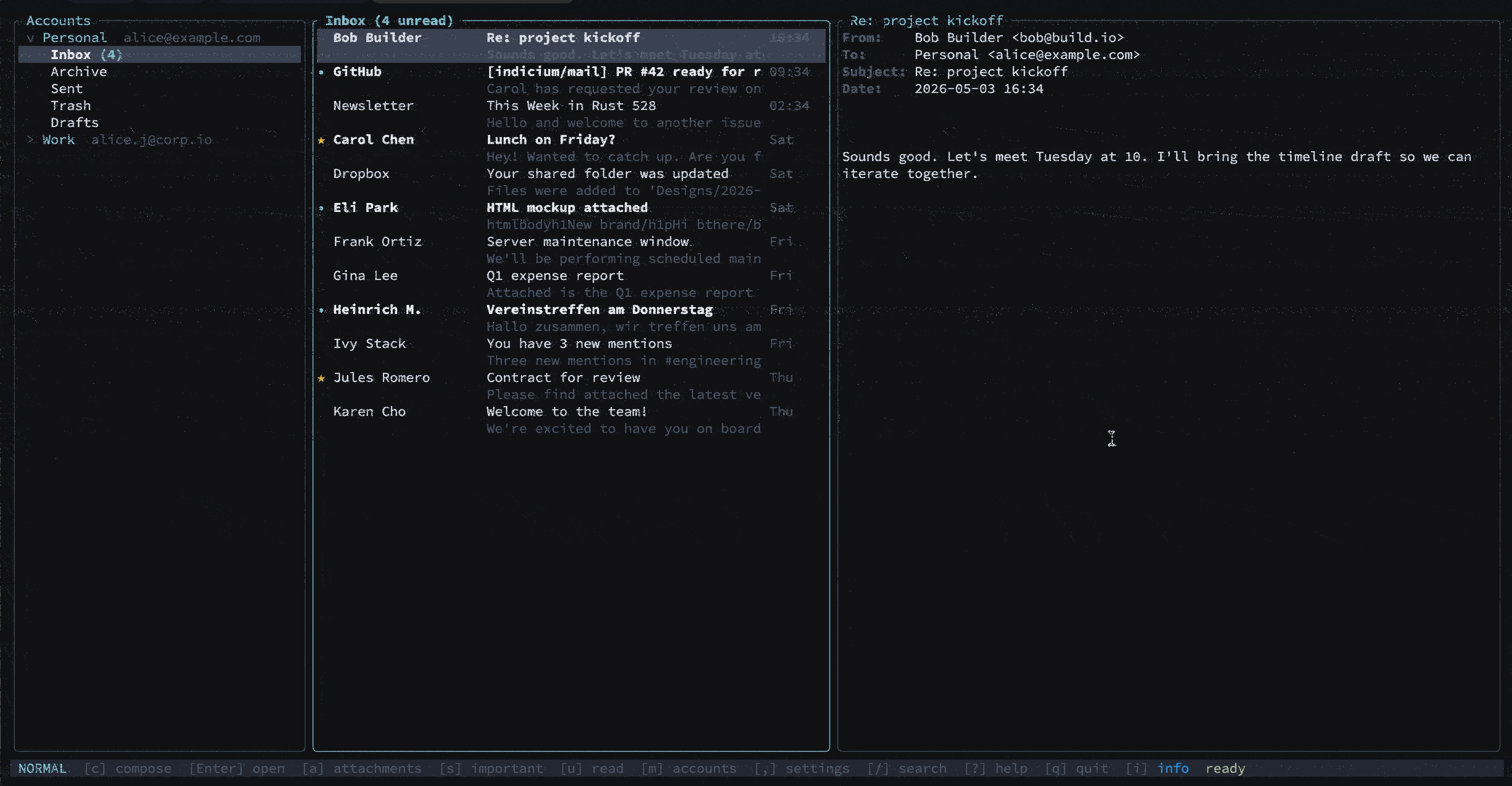Click the To field Personal recipient
This screenshot has height=786, width=1512.
[x=1027, y=54]
